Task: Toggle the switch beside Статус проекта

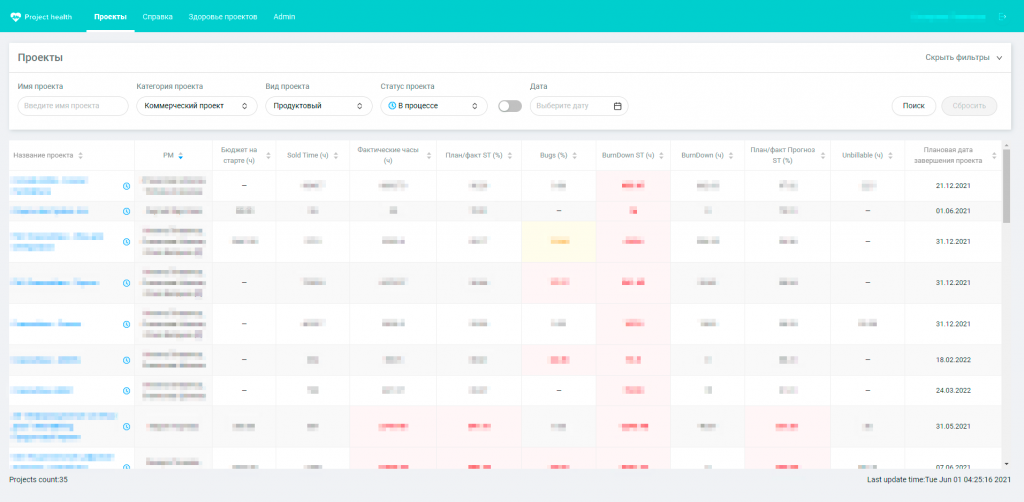Action: point(509,106)
